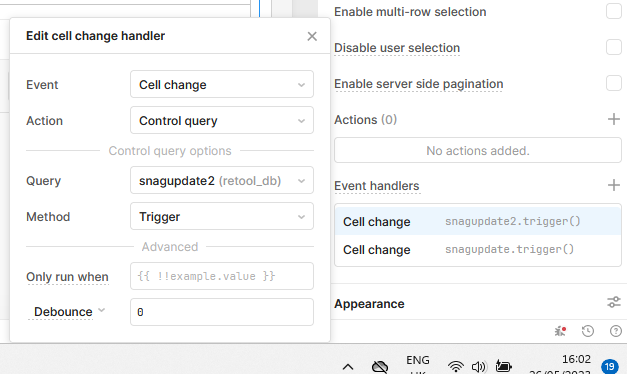This screenshot has height=374, width=627.
Task: Add a new event handler with plus icon
Action: (613, 185)
